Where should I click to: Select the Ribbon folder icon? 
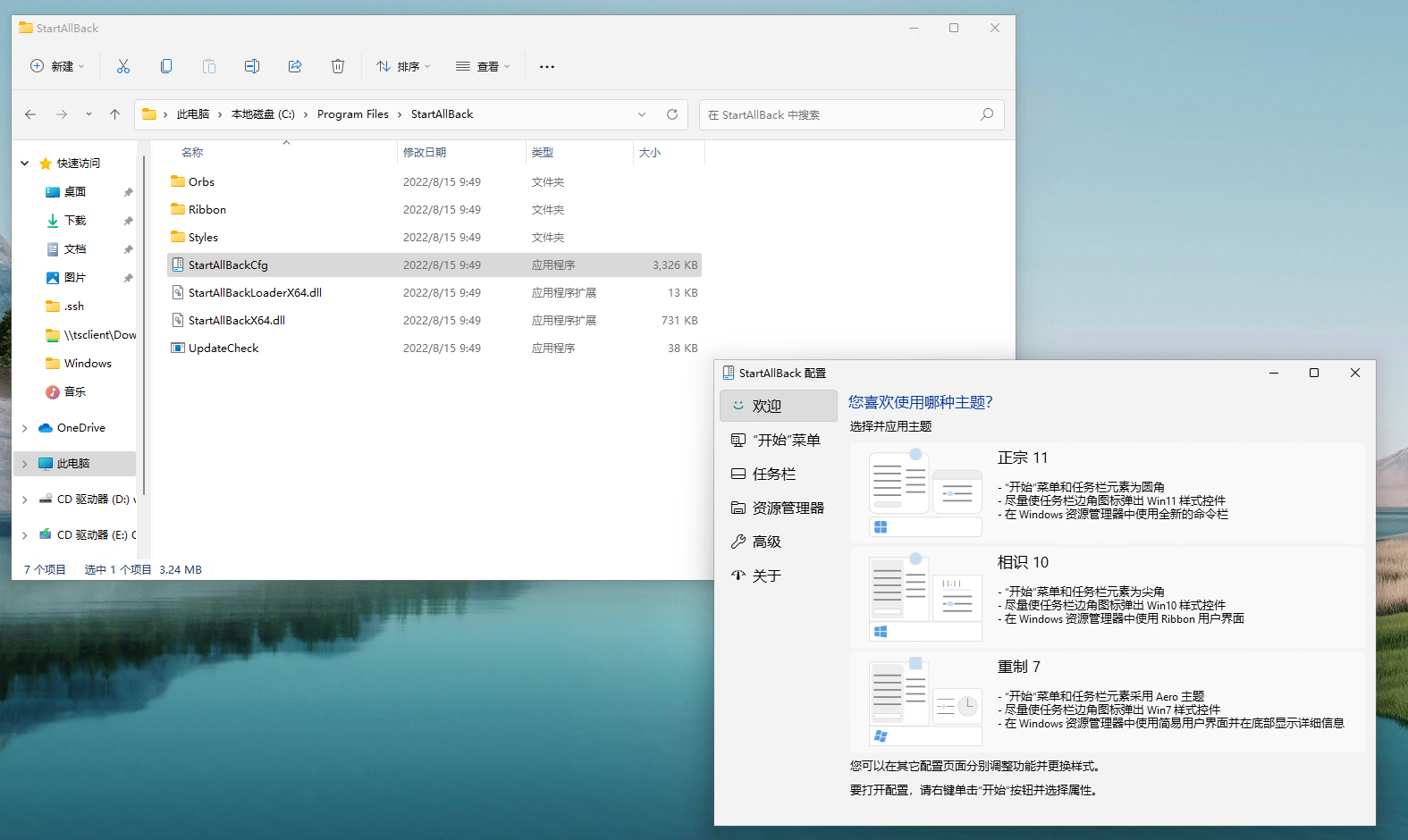[x=178, y=209]
